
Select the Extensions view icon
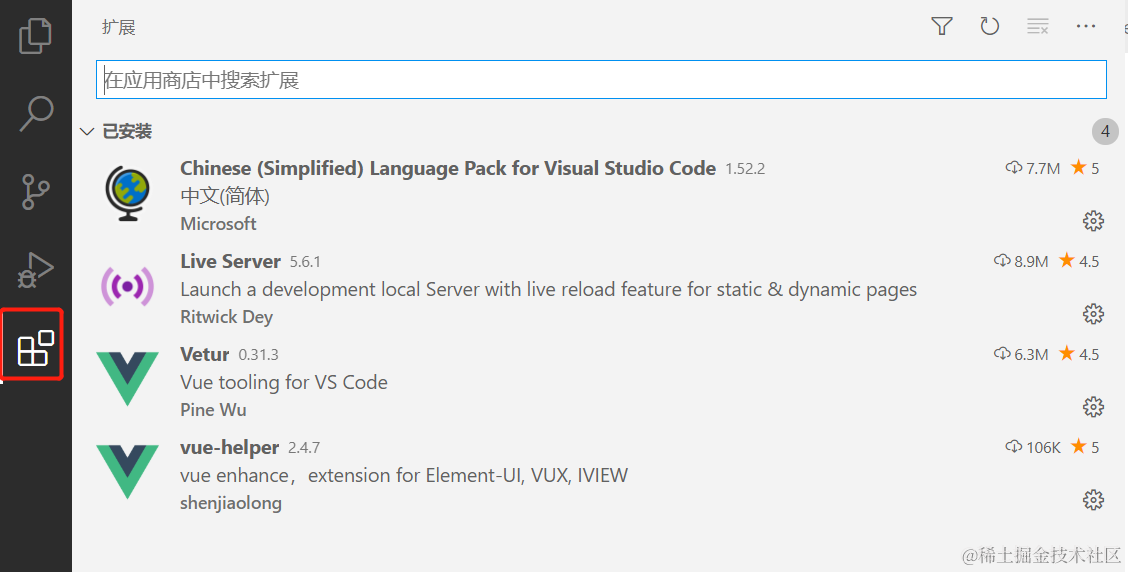[36, 347]
